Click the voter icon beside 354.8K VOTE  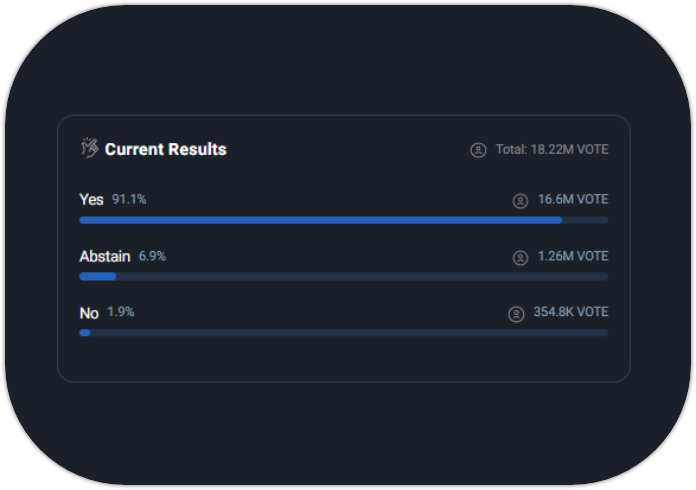coord(516,314)
